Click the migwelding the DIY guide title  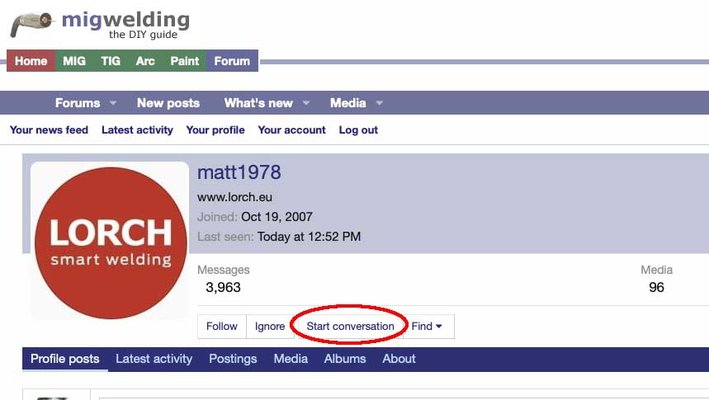point(126,25)
